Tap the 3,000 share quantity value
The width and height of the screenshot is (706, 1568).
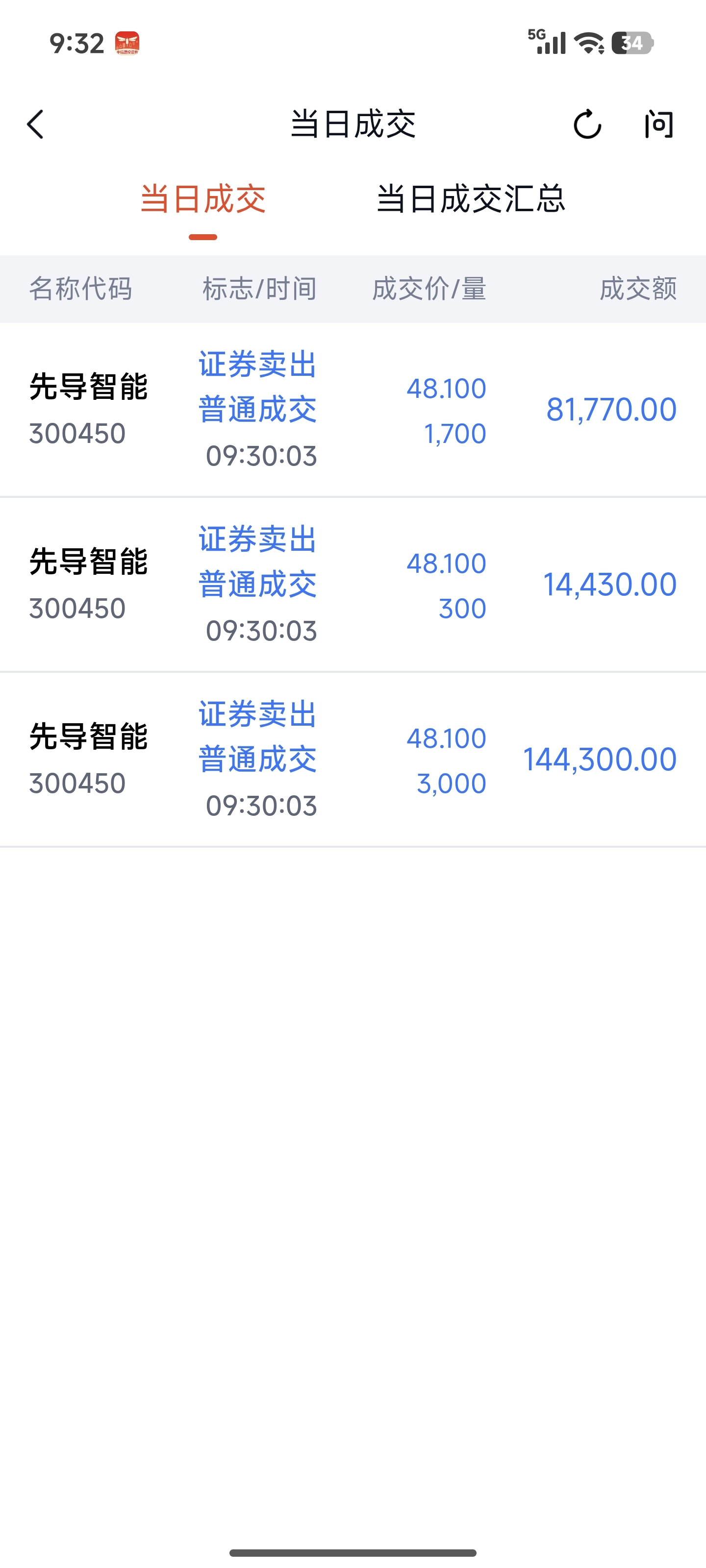coord(451,784)
